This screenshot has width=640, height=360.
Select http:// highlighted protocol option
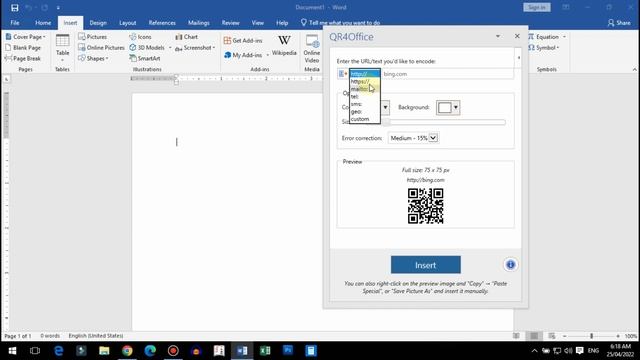[x=365, y=74]
